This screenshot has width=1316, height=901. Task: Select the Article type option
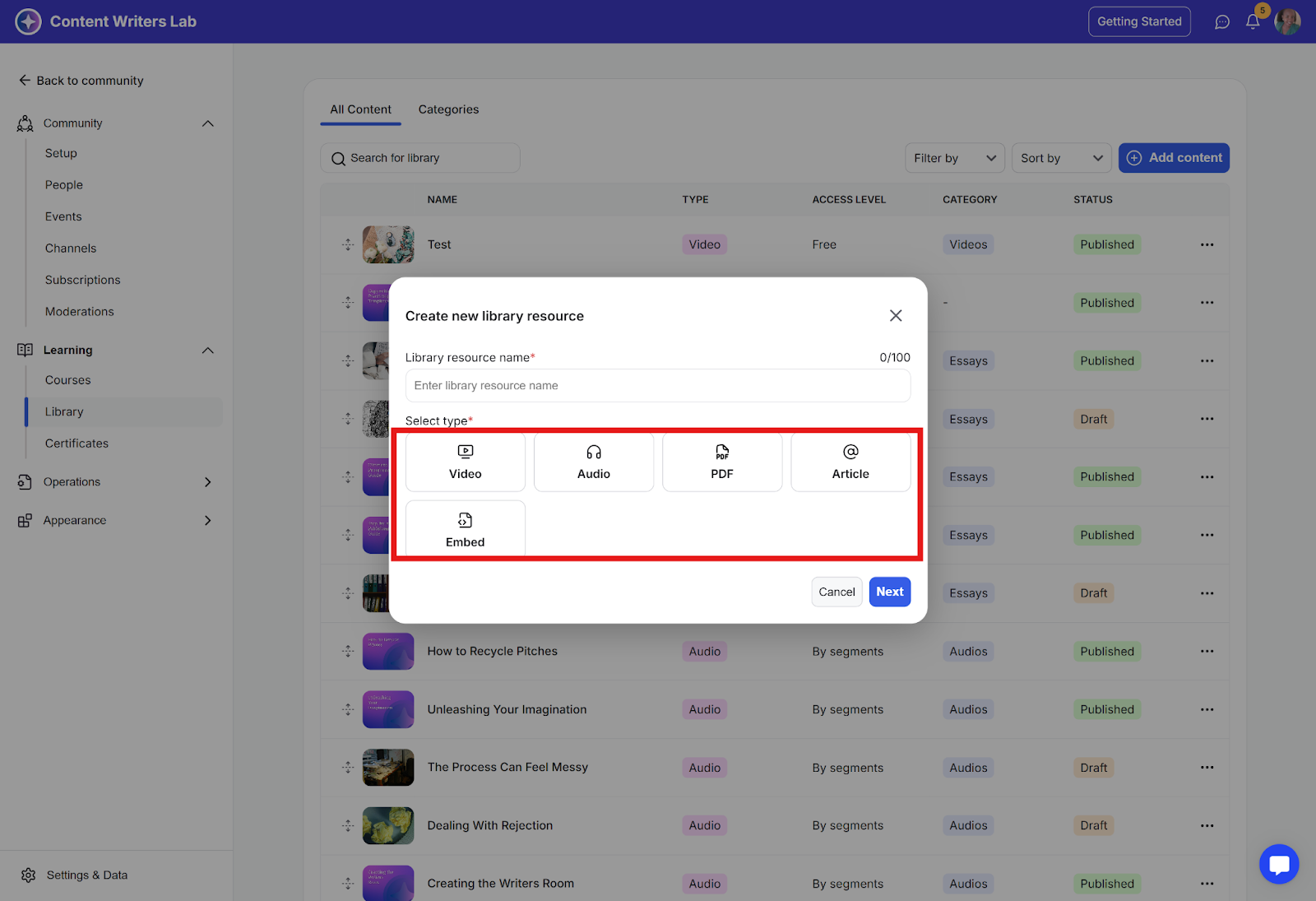pos(850,462)
